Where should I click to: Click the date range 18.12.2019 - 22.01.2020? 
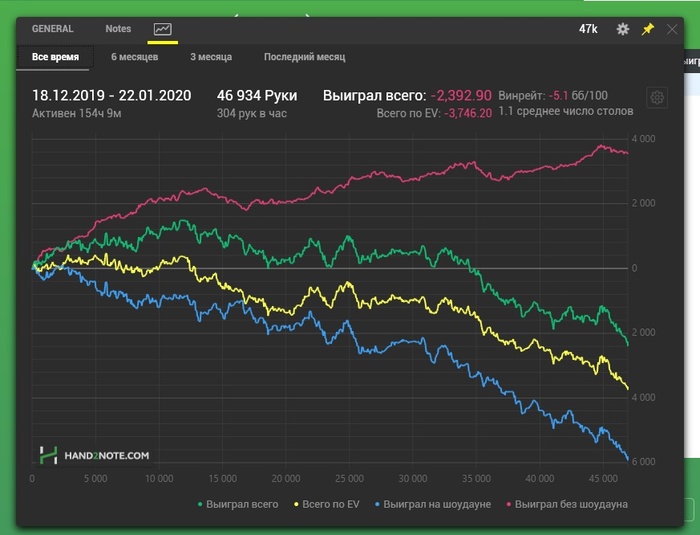click(112, 96)
